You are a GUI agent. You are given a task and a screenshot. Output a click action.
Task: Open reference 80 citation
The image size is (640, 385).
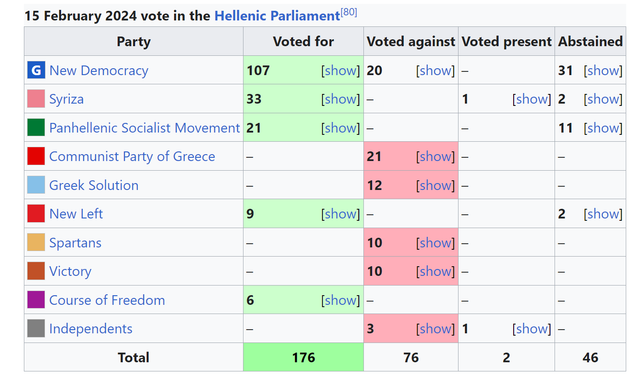pos(349,12)
